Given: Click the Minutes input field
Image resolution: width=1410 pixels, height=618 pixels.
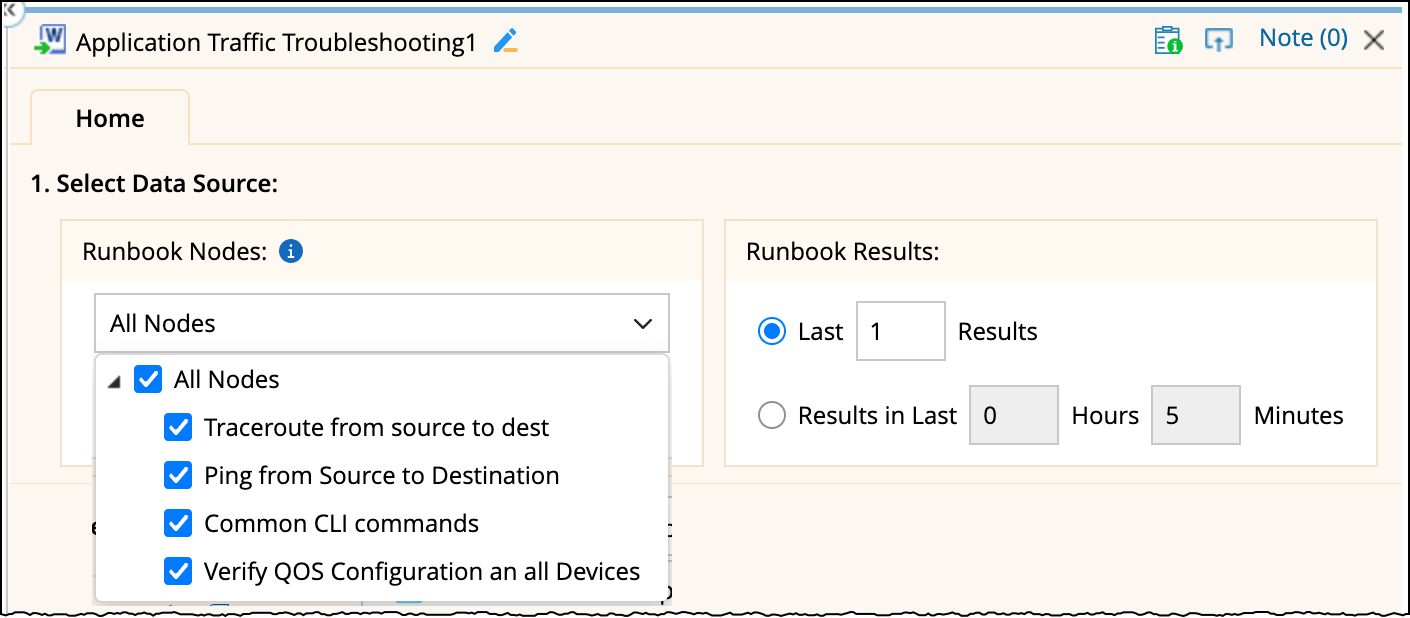Looking at the screenshot, I should click(x=1196, y=416).
